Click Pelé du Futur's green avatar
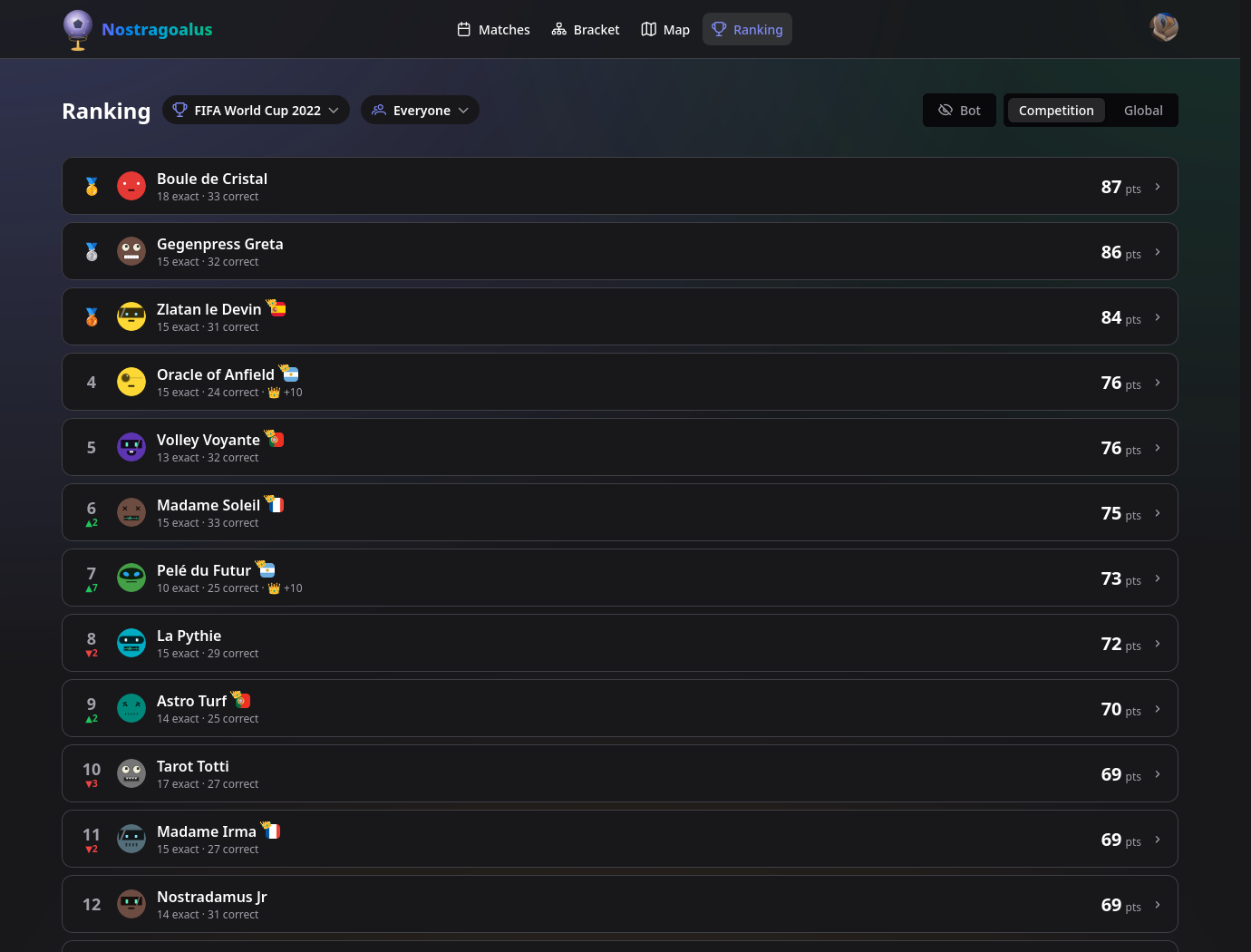Screen dimensions: 1251x952 (x=131, y=578)
